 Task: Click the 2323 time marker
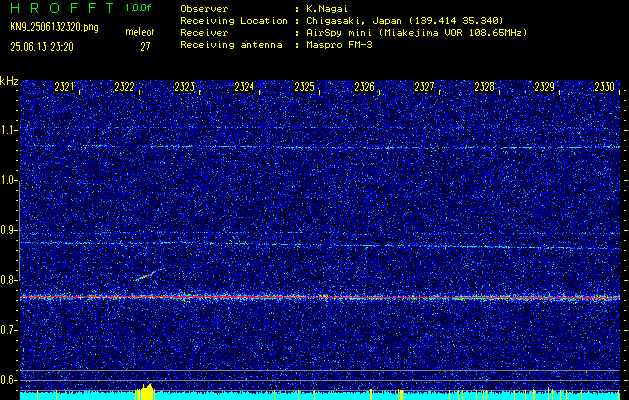click(184, 87)
